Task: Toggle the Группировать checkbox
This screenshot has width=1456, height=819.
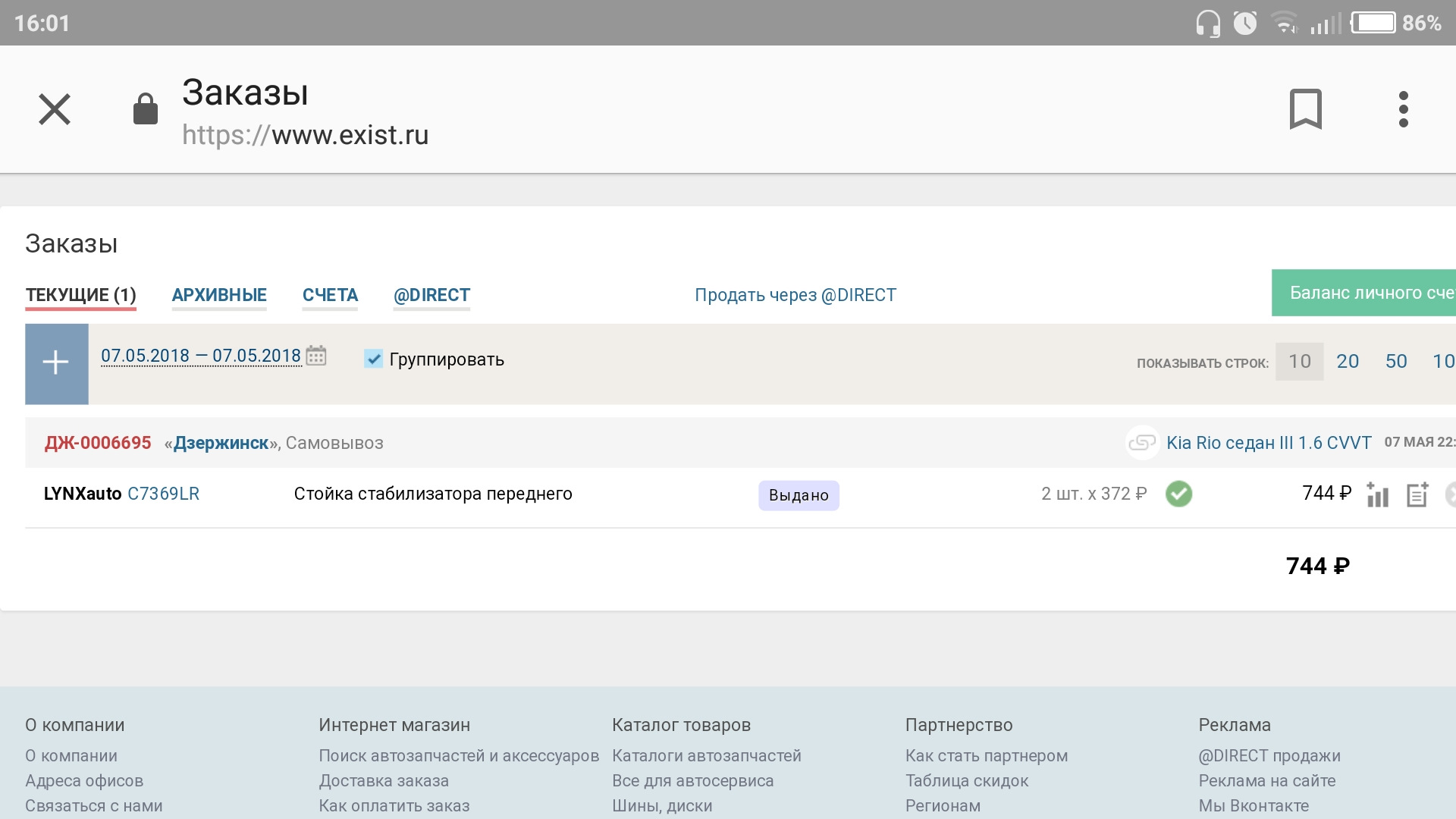Action: coord(373,359)
